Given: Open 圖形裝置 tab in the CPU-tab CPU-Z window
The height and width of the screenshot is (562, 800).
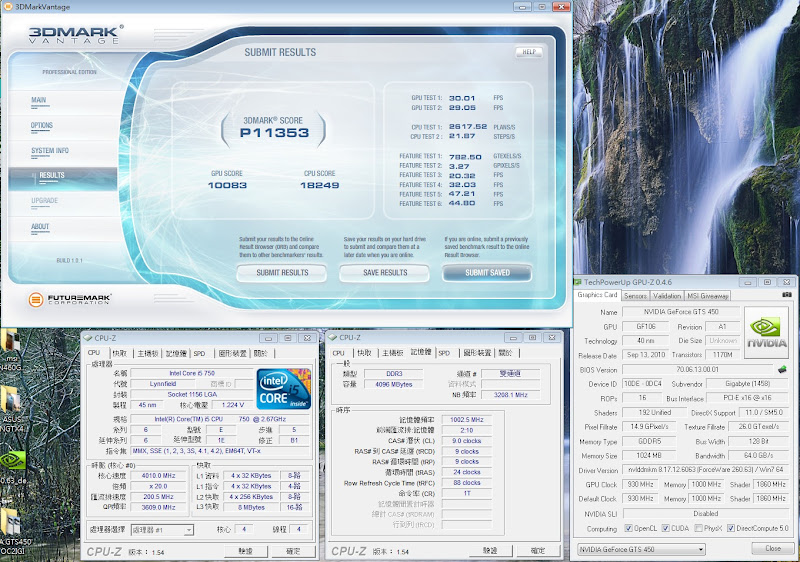Looking at the screenshot, I should coord(232,353).
